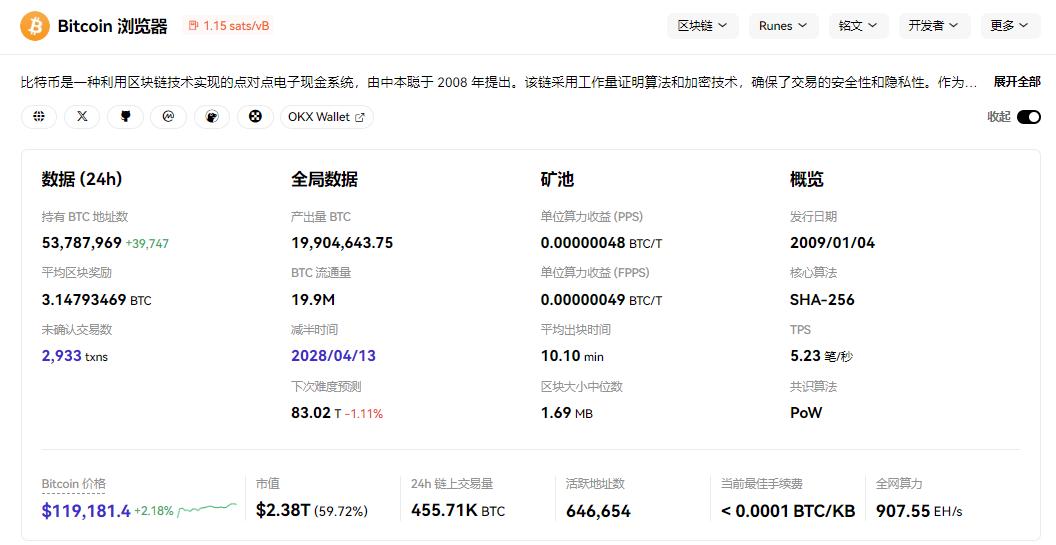The width and height of the screenshot is (1056, 545).
Task: Open the CoinMarketCap icon link
Action: 168,117
